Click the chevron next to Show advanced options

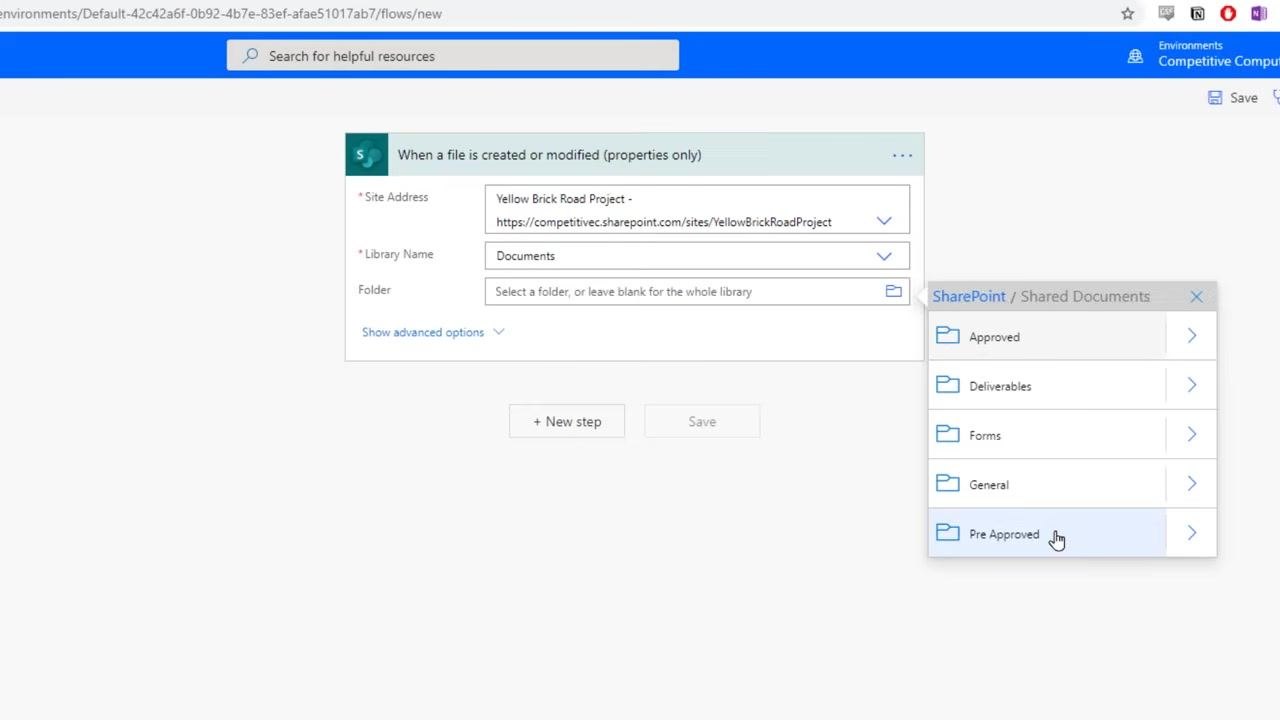click(x=499, y=332)
